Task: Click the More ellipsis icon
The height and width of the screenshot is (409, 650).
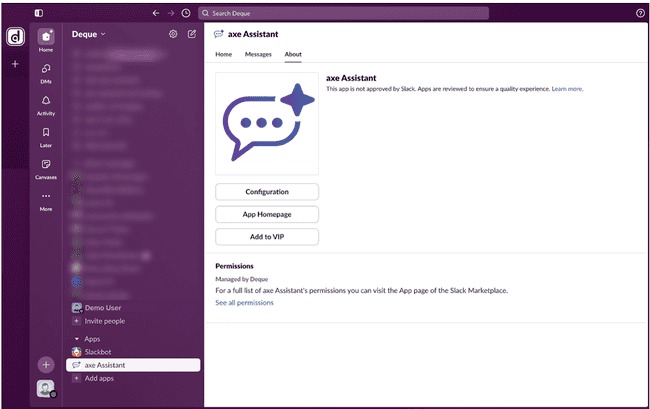Action: pyautogui.click(x=46, y=197)
